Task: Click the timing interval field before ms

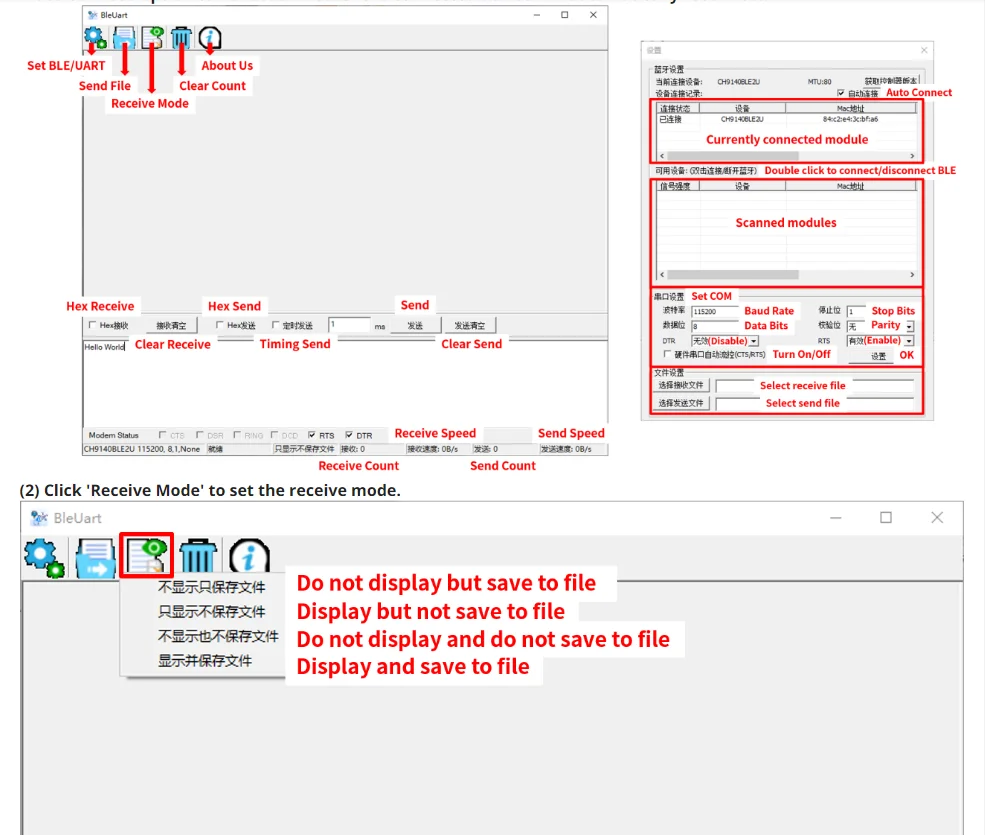Action: [x=349, y=325]
